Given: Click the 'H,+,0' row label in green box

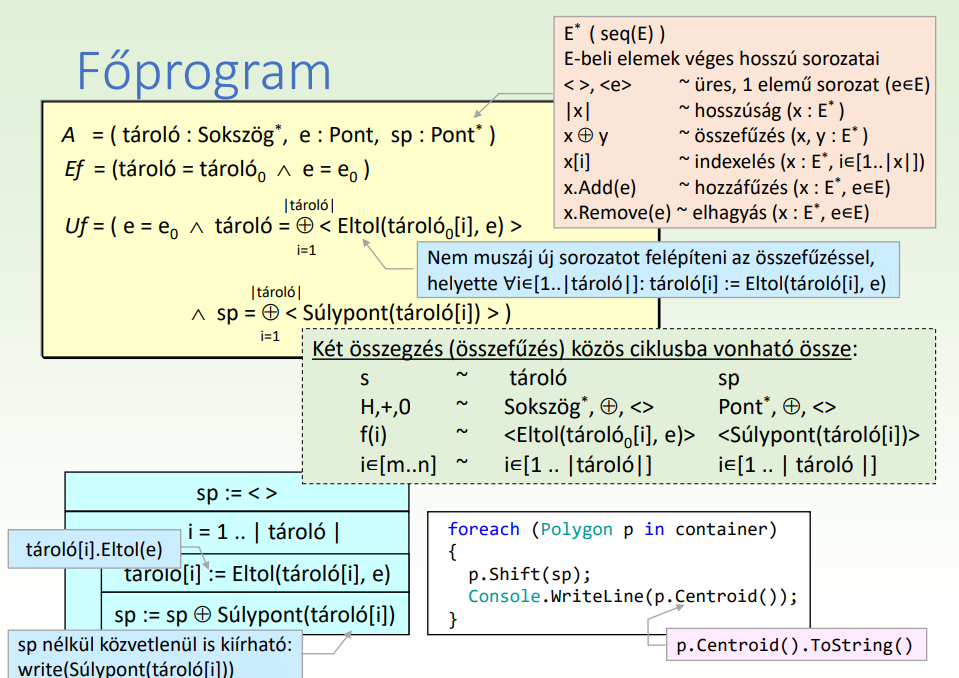Looking at the screenshot, I should pyautogui.click(x=385, y=407).
